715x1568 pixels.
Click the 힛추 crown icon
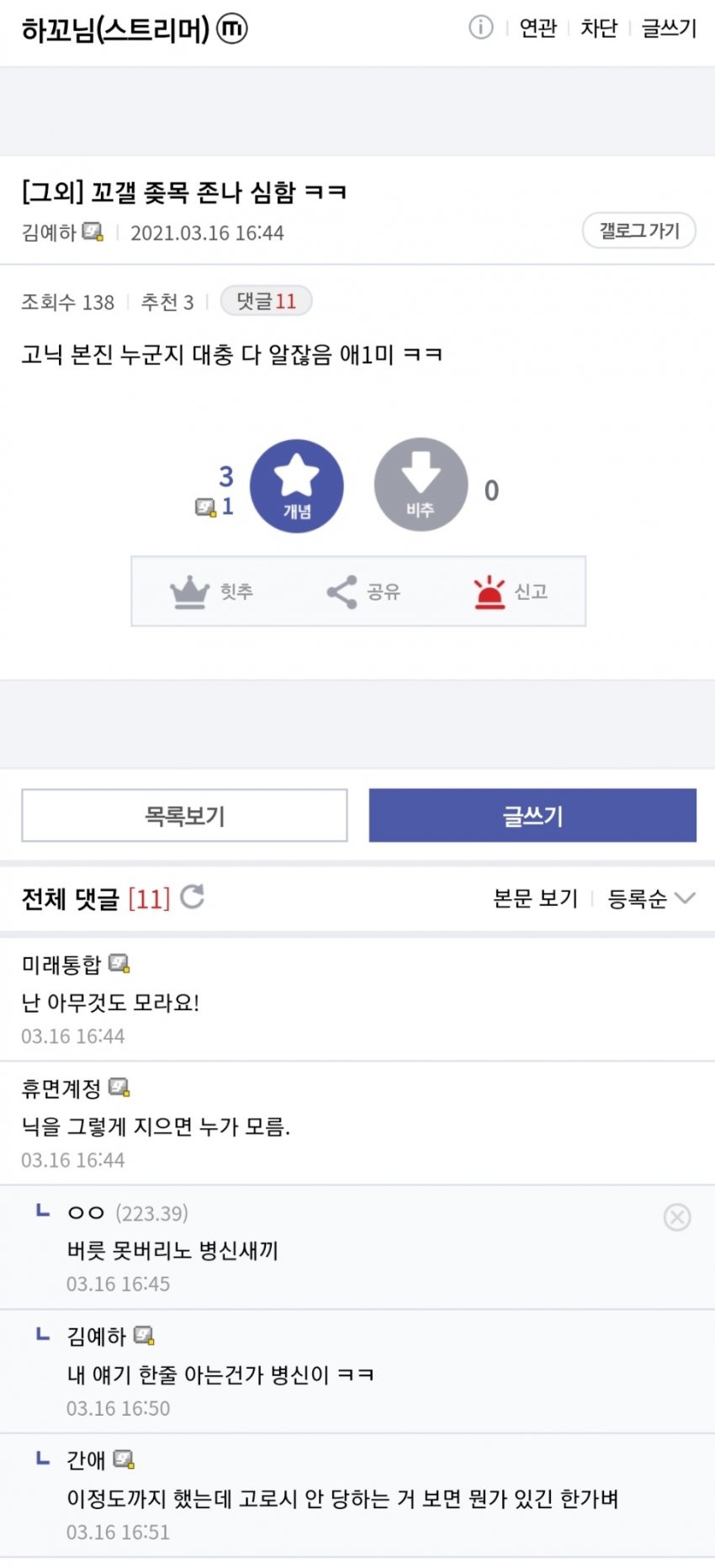(x=189, y=592)
